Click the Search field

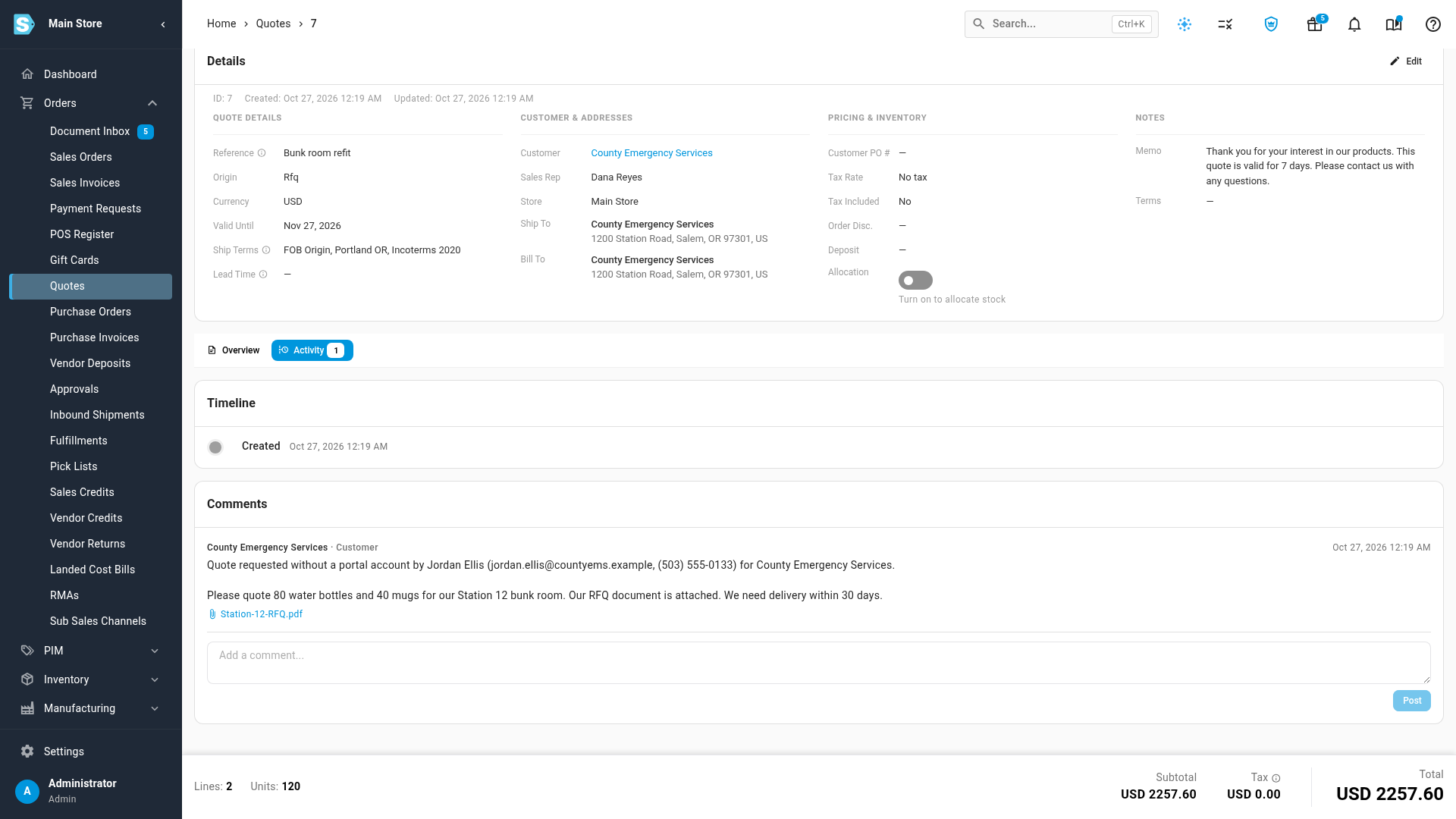click(x=1061, y=24)
